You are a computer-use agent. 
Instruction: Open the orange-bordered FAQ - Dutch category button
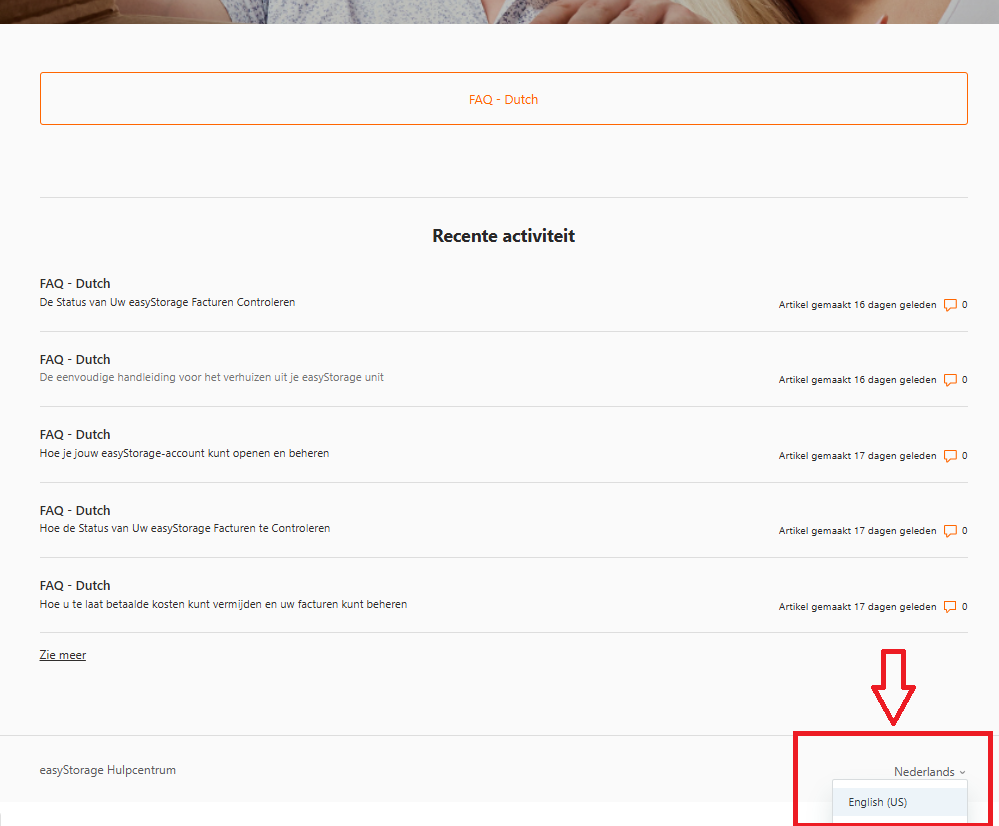503,99
